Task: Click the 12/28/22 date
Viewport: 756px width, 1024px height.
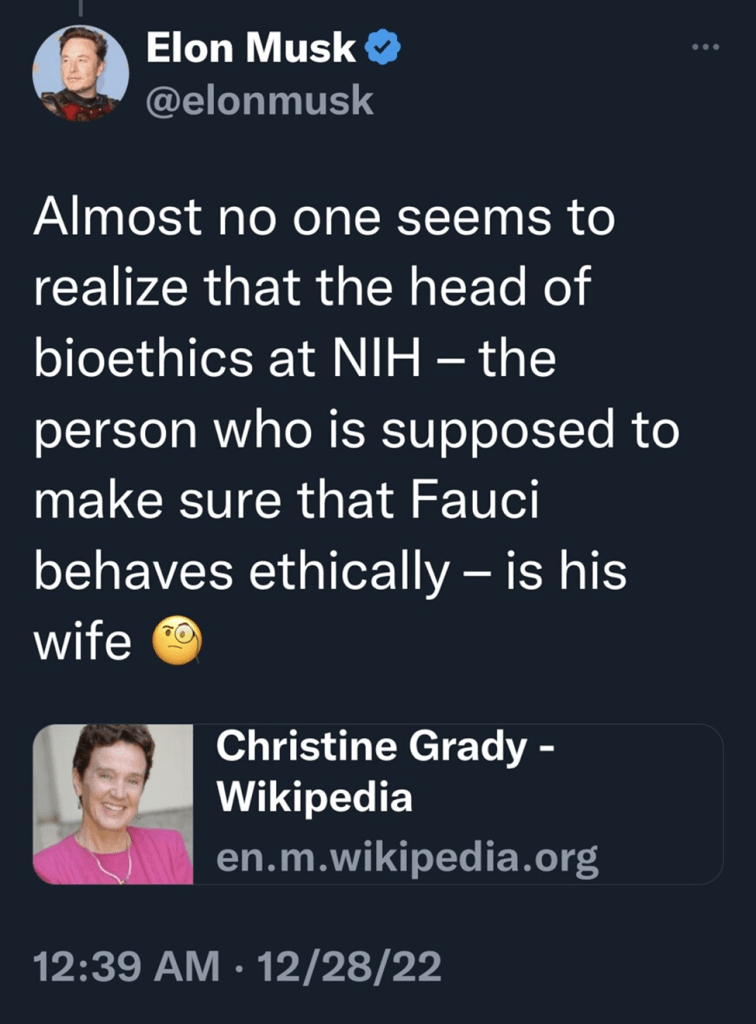Action: 348,969
